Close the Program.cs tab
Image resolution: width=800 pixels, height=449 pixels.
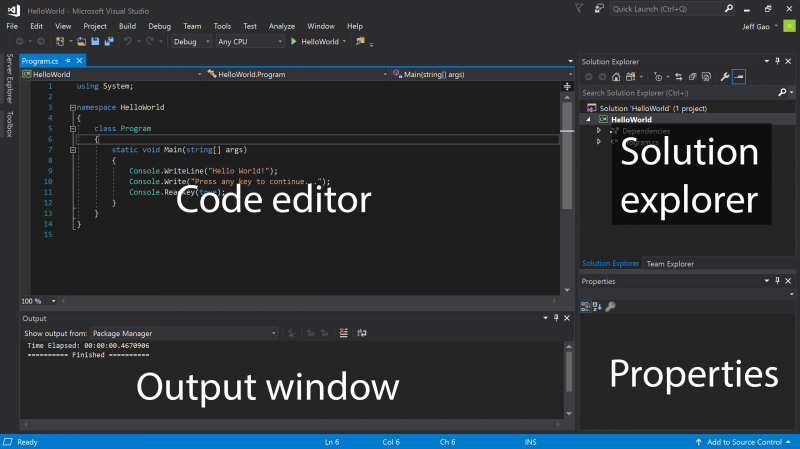79,60
